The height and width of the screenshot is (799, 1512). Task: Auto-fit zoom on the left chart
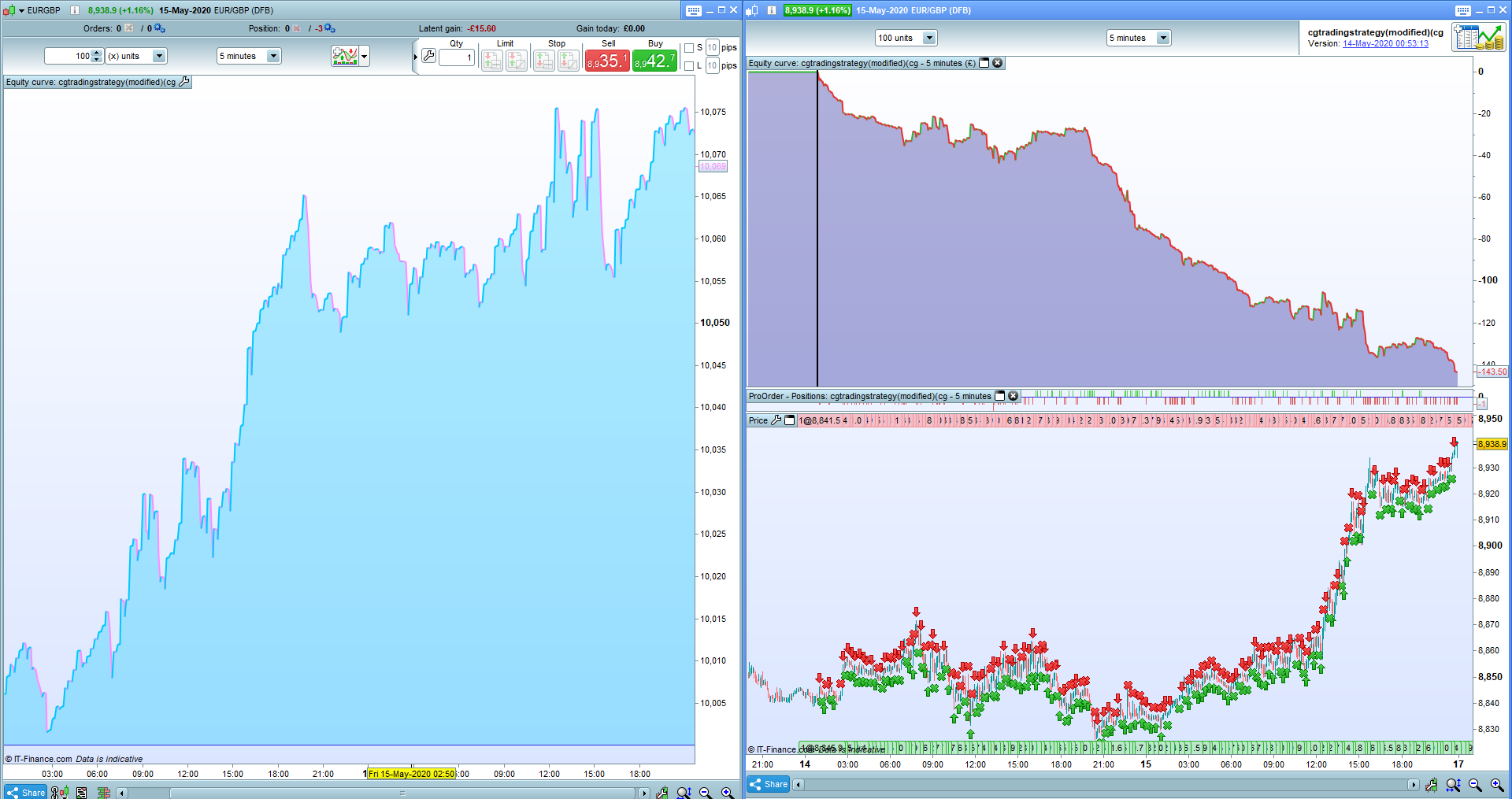[x=684, y=793]
